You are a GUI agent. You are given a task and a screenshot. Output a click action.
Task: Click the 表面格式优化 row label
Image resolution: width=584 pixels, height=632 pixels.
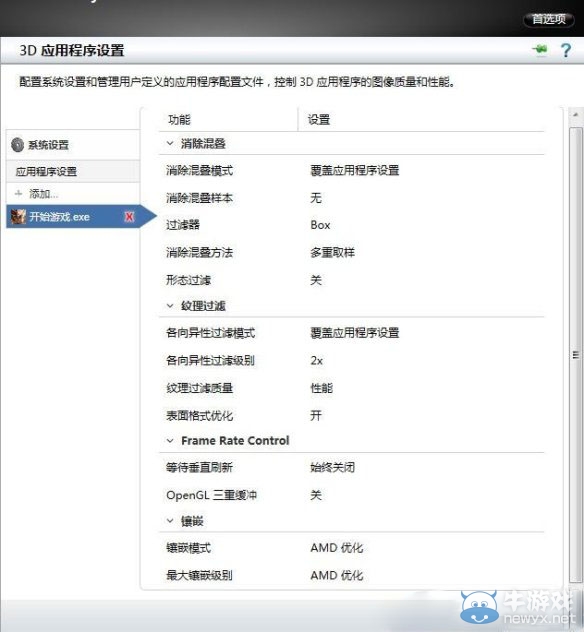[200, 415]
